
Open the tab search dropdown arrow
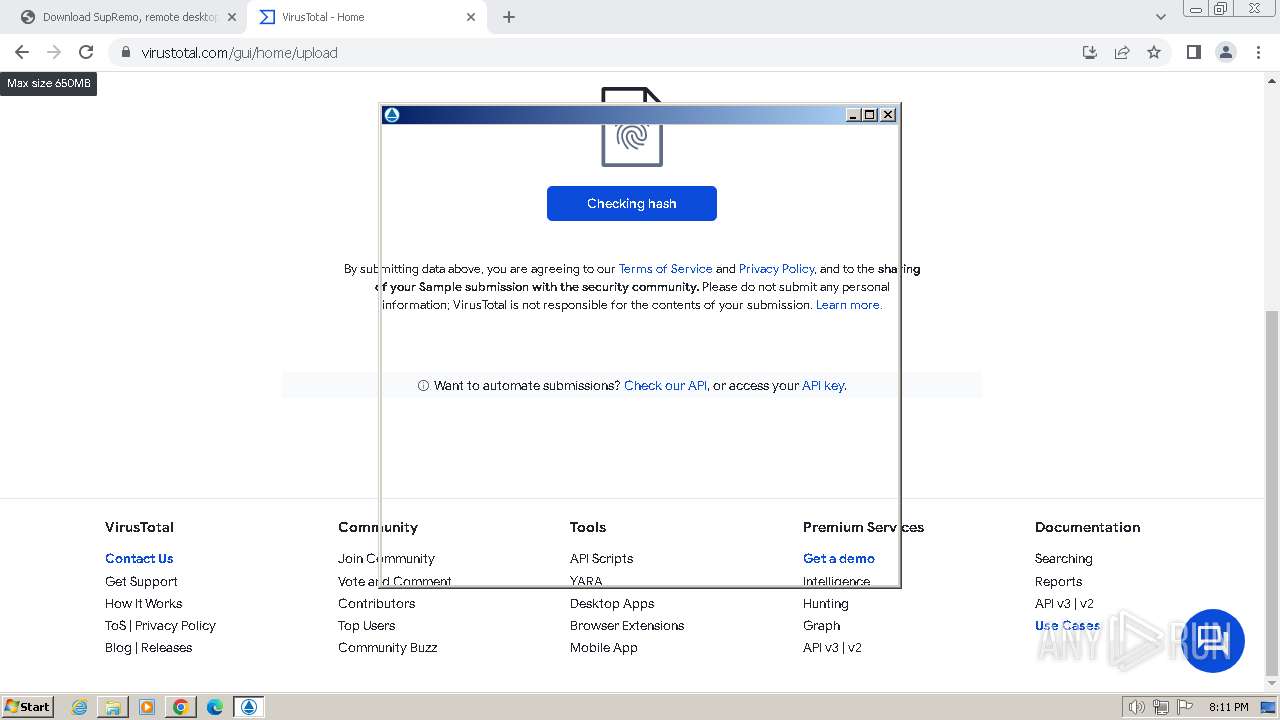1160,17
